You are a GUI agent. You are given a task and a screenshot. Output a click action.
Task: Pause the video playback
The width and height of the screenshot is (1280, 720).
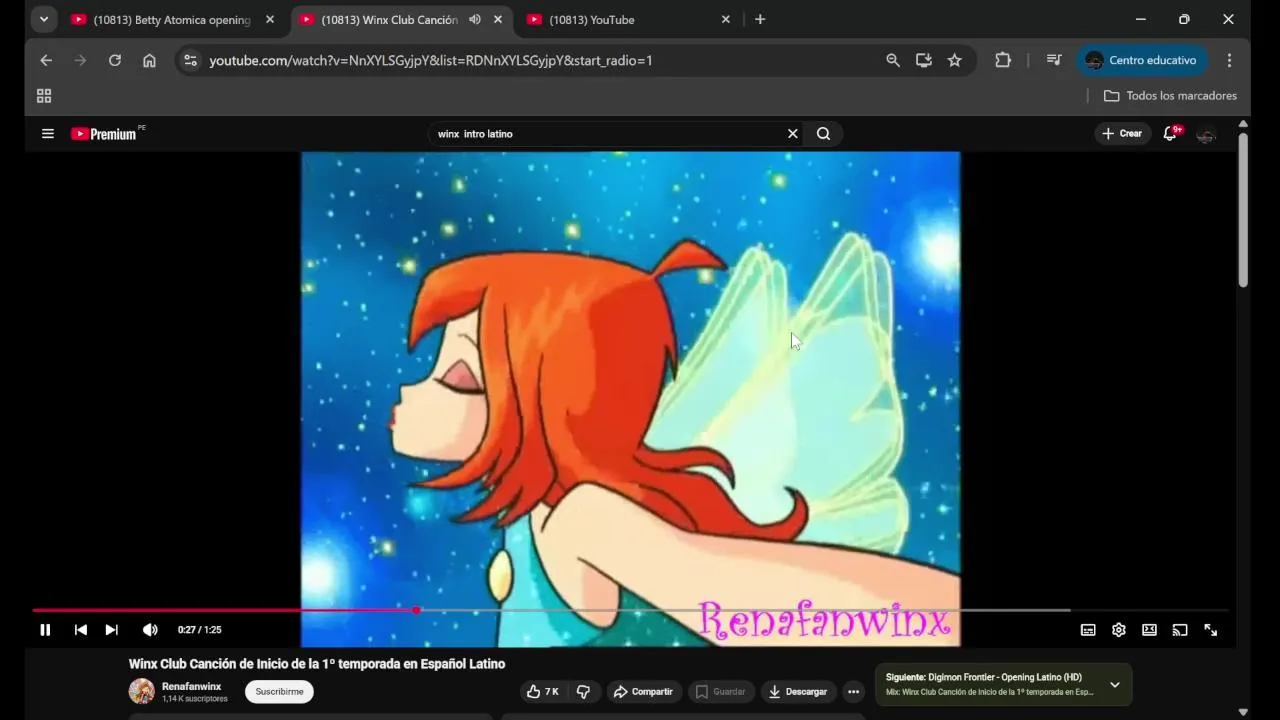[45, 630]
